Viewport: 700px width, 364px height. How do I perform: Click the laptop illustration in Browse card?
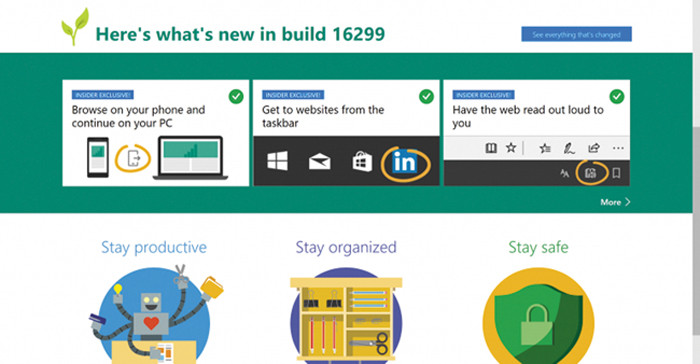pos(191,158)
